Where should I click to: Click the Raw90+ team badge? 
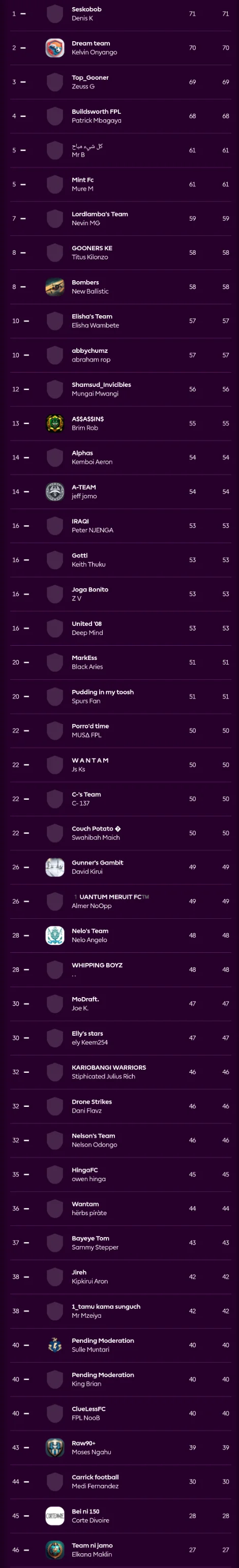pos(55,1447)
